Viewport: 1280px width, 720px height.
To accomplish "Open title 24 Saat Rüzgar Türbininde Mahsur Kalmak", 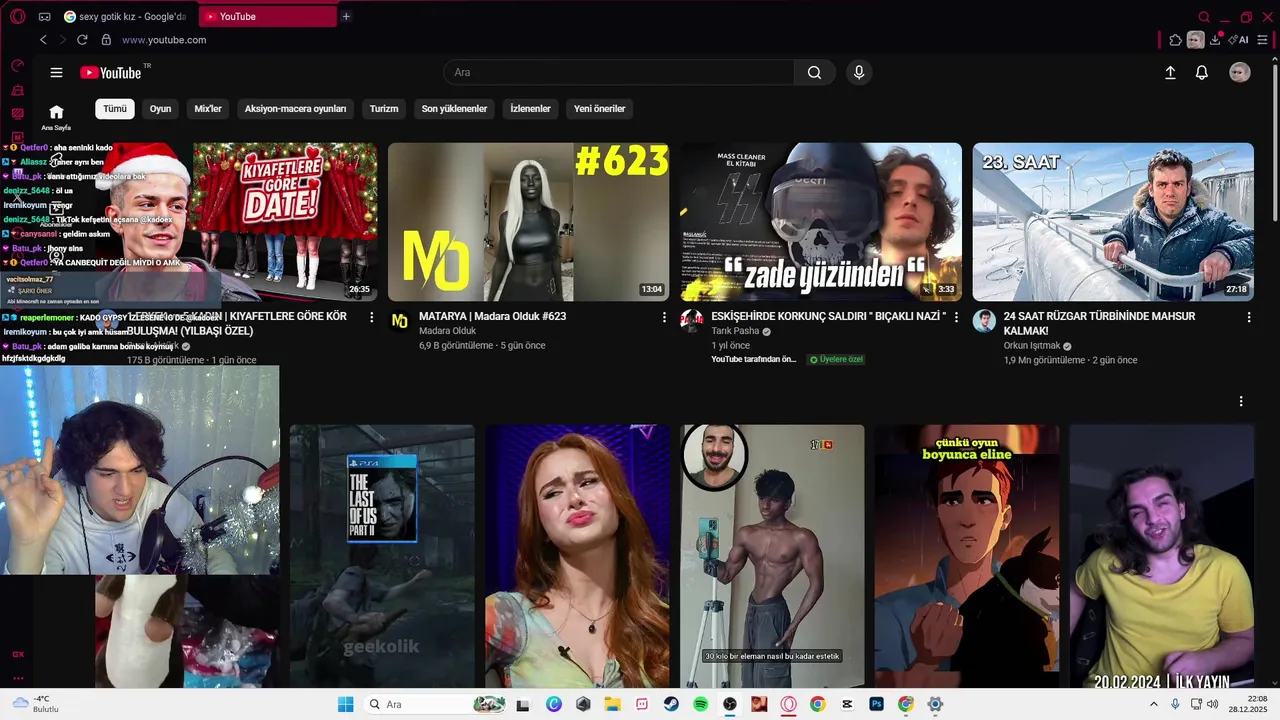I will click(1099, 323).
